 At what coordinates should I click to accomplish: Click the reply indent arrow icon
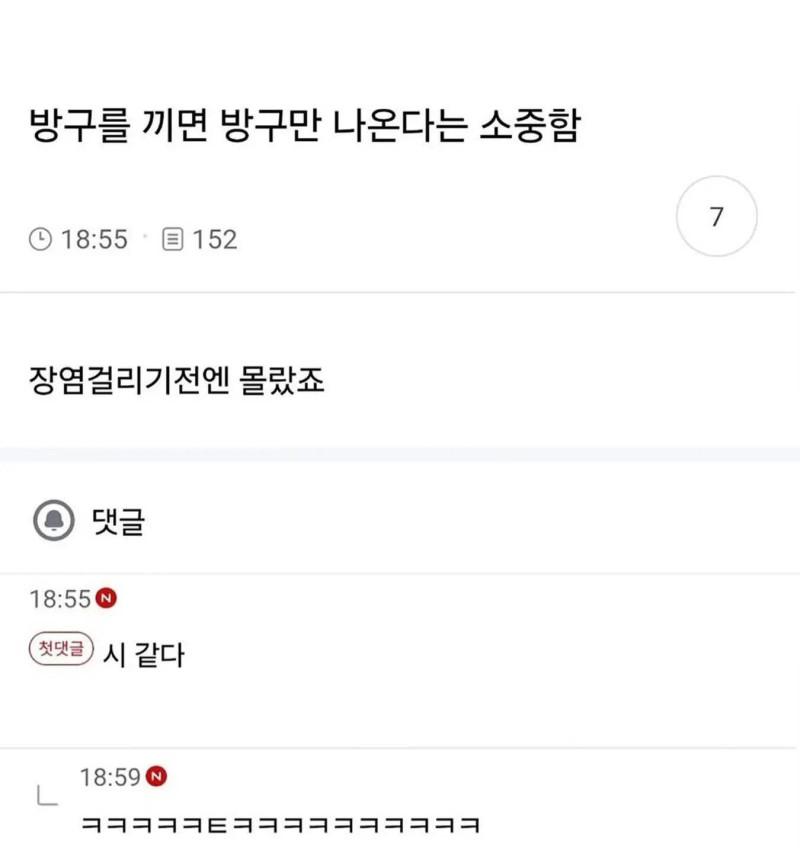[x=46, y=797]
